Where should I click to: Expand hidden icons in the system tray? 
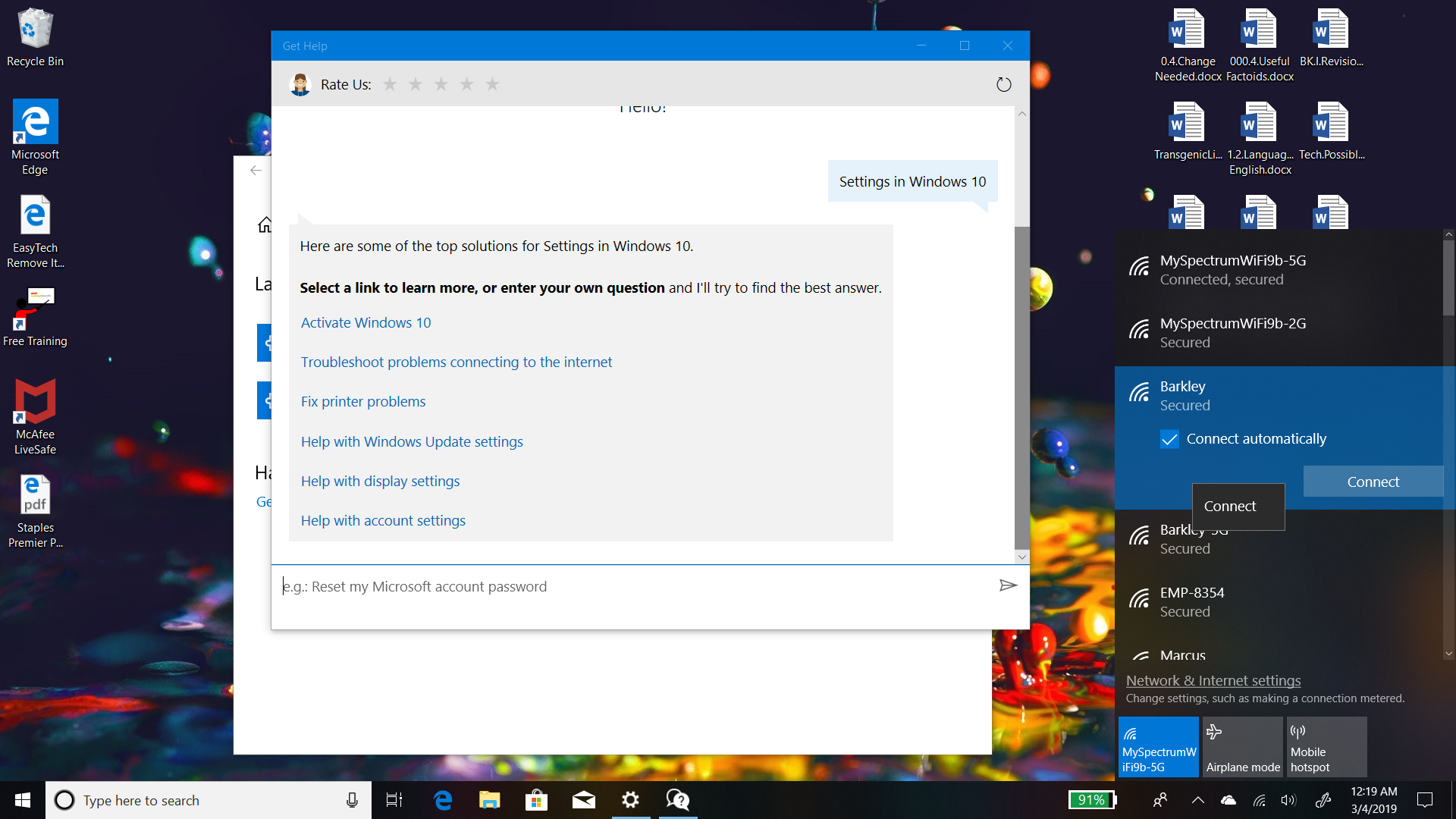(1198, 799)
